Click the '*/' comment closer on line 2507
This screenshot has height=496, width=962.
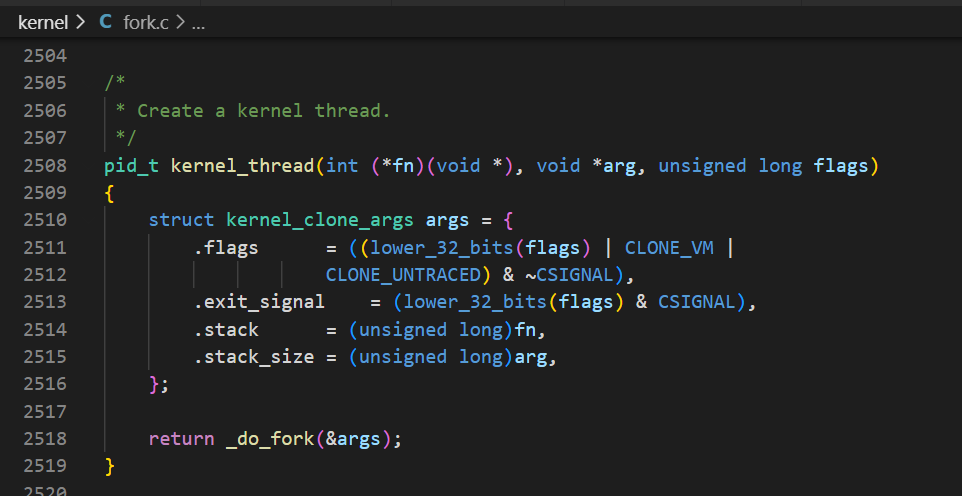click(x=126, y=138)
